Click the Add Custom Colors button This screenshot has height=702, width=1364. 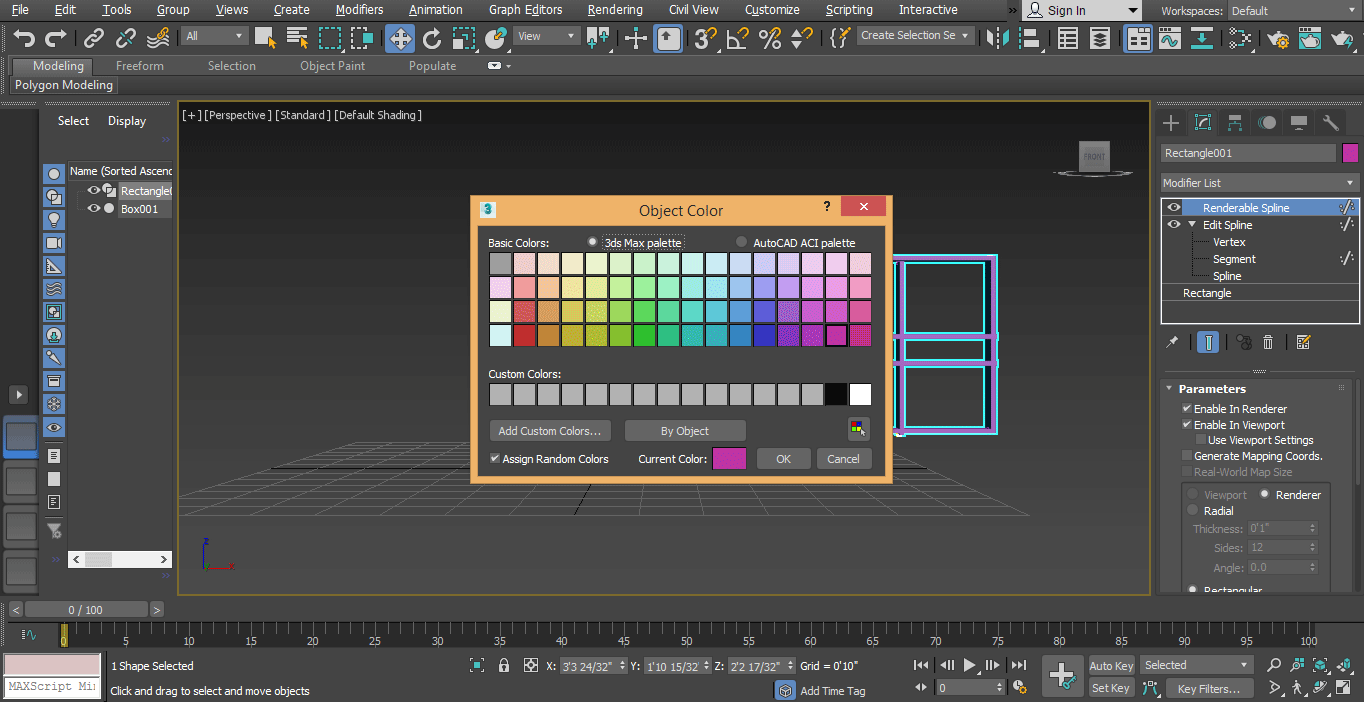pyautogui.click(x=550, y=430)
